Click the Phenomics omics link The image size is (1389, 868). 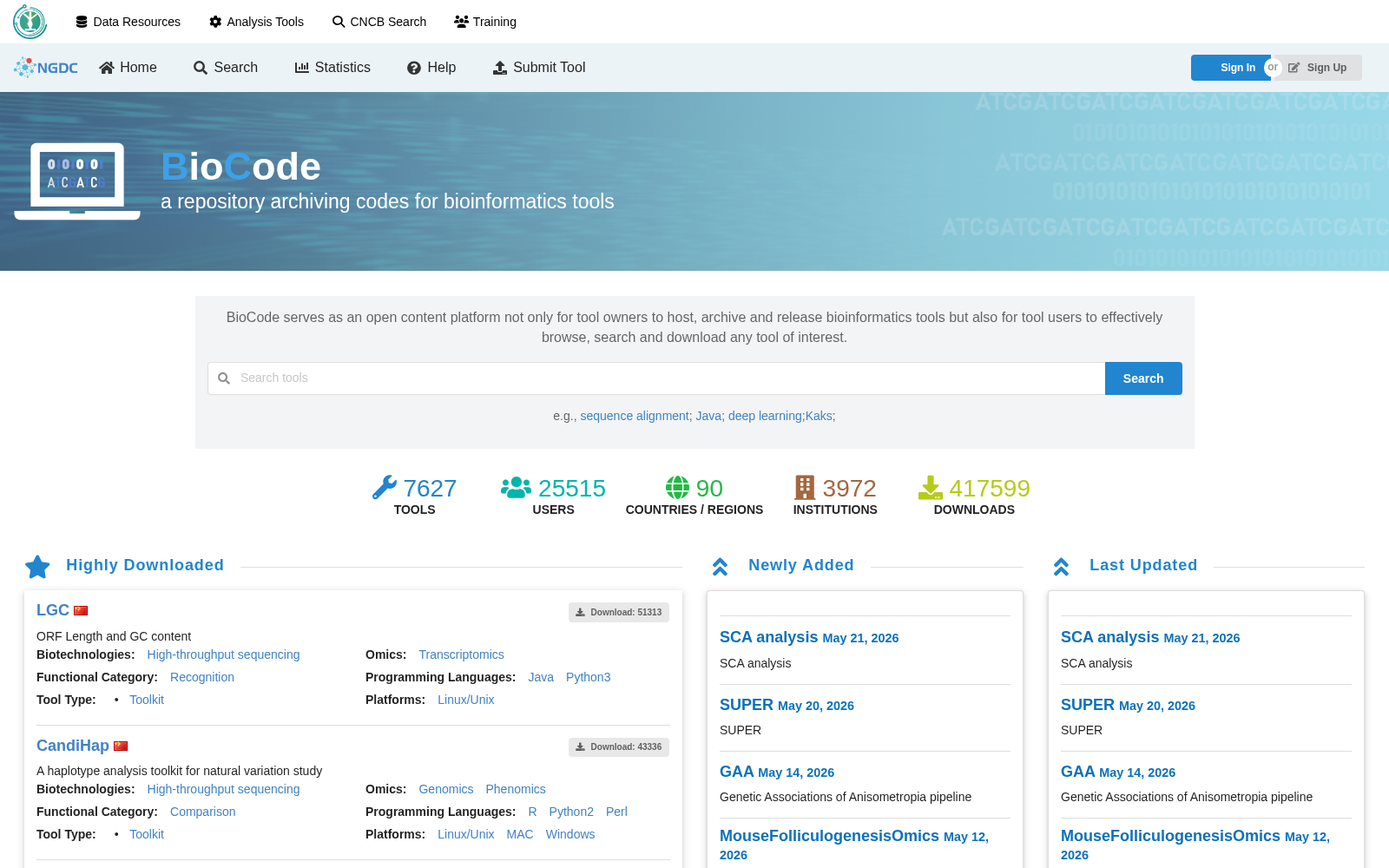tap(516, 790)
